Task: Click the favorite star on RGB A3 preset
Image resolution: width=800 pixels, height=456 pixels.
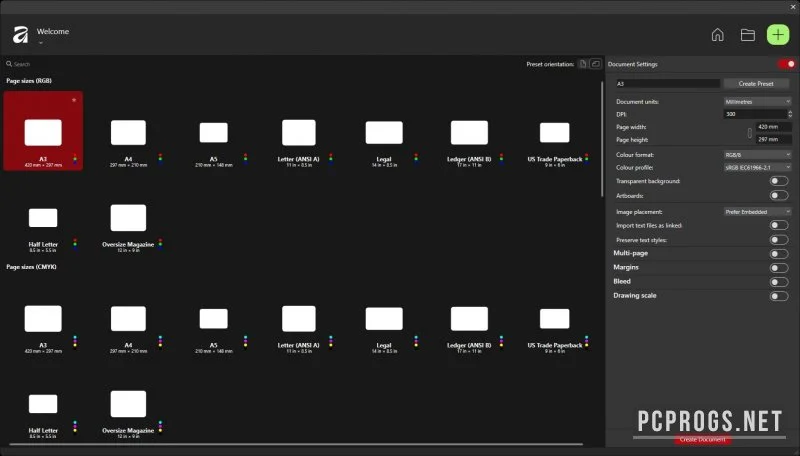Action: 74,100
